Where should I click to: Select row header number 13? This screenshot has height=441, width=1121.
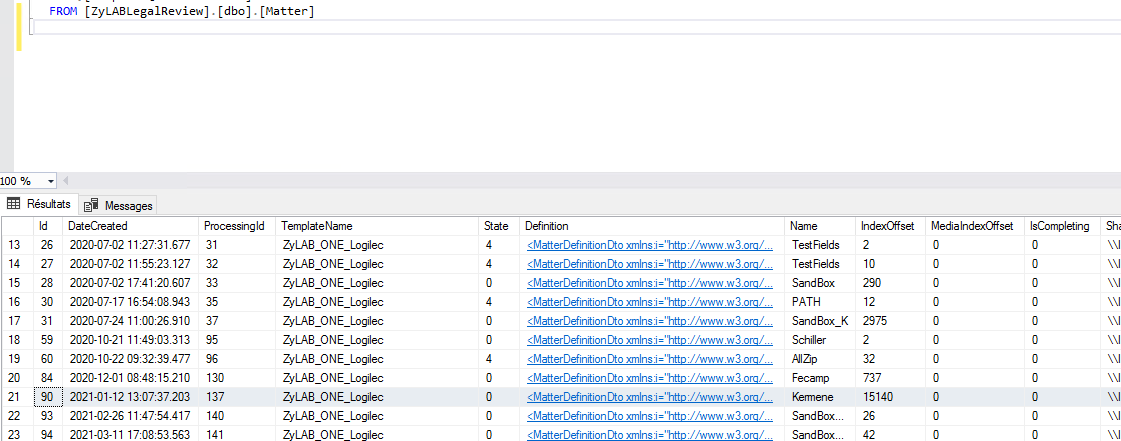[17, 245]
